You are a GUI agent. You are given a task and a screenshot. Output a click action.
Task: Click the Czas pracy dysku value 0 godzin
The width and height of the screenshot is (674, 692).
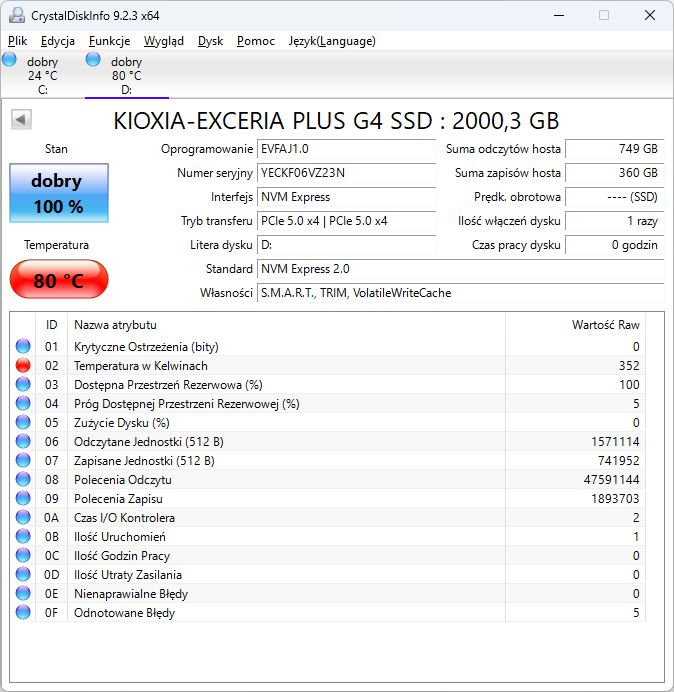pos(614,244)
